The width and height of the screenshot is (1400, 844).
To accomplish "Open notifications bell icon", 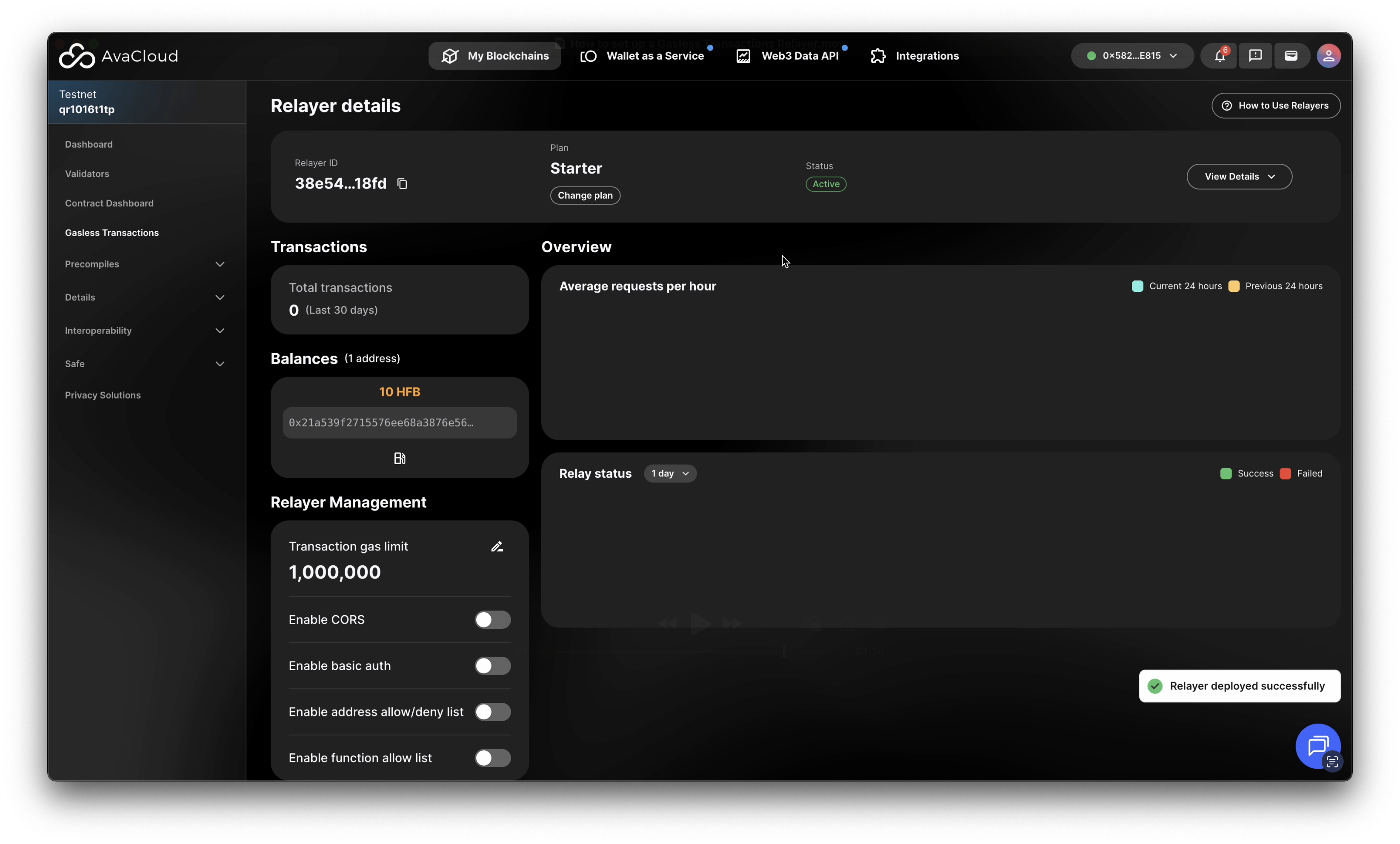I will (1219, 56).
